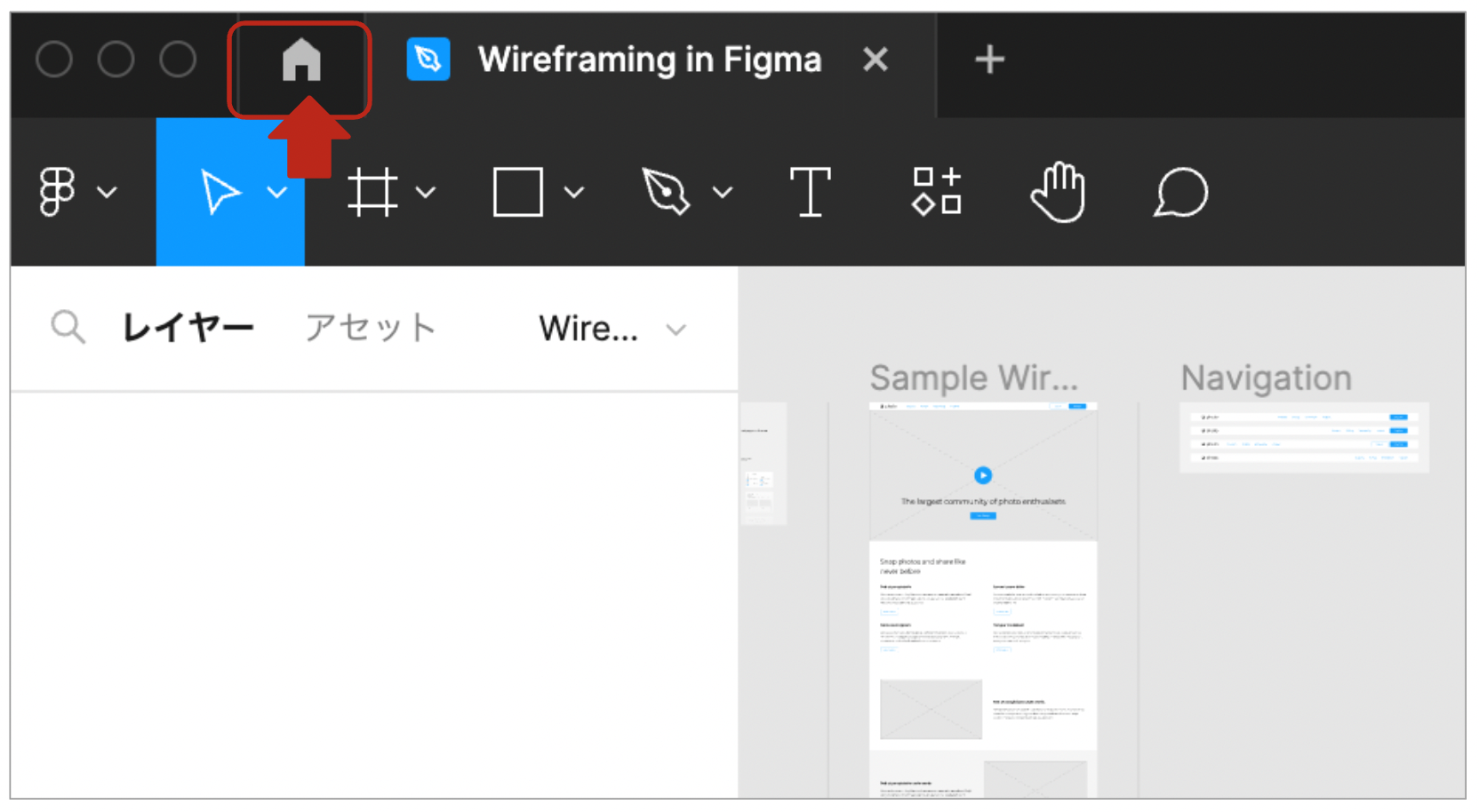Screen dimensions: 1479x812
Task: Select the Text tool
Action: (811, 192)
